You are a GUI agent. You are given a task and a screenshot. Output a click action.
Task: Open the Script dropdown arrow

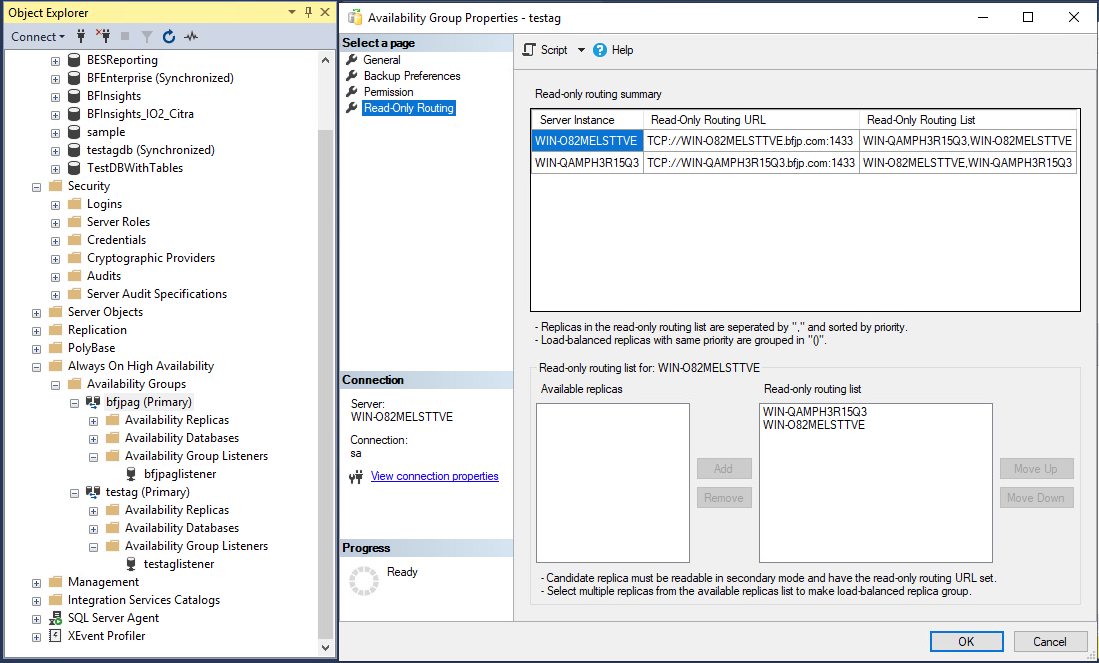581,50
